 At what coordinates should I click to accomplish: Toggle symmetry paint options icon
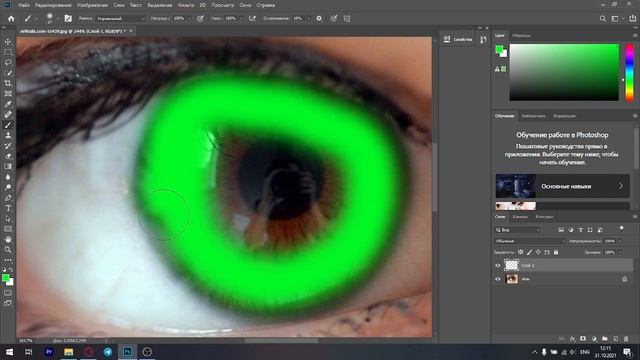[x=347, y=18]
